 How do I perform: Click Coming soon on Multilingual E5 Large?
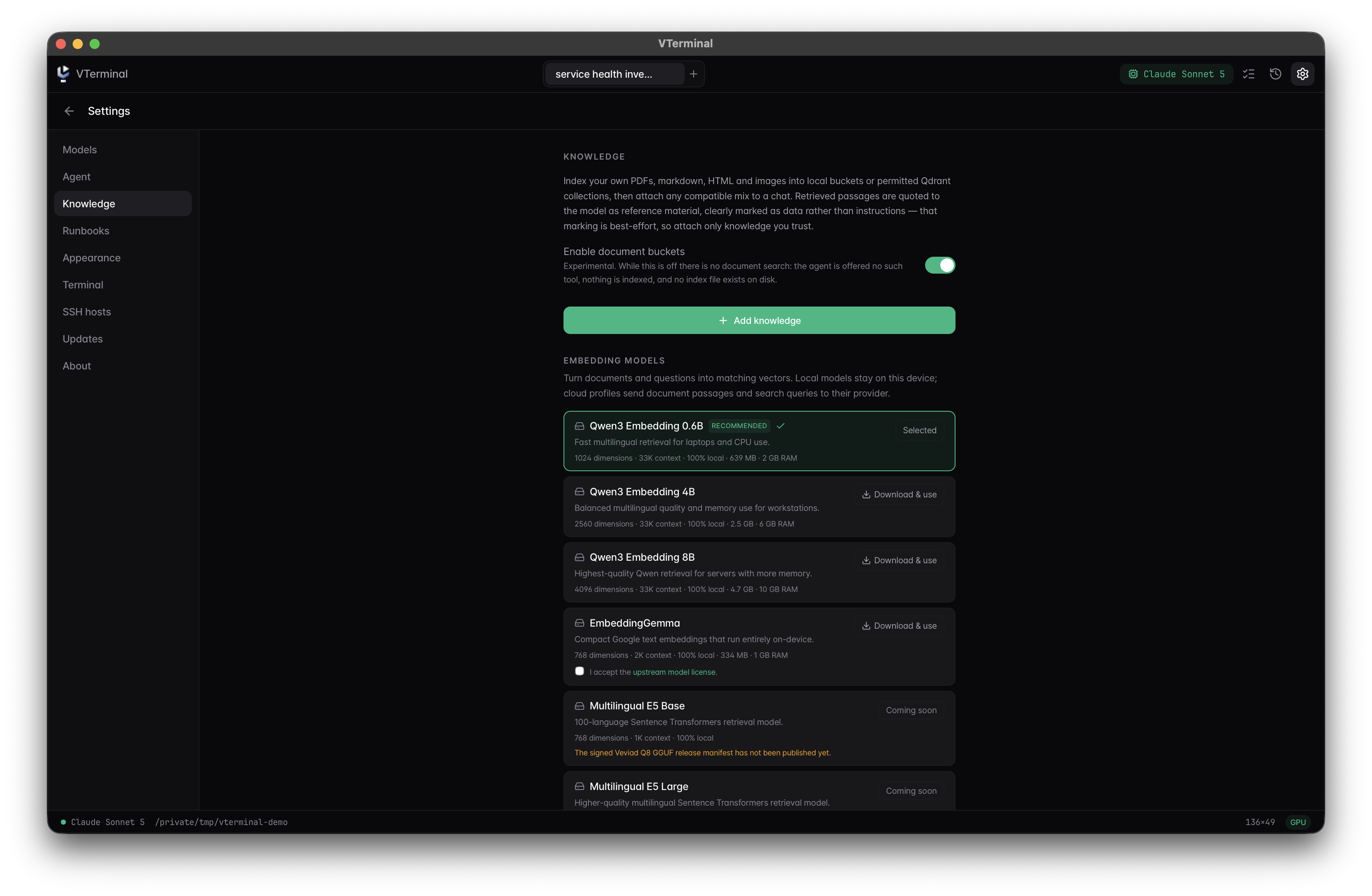click(x=911, y=791)
